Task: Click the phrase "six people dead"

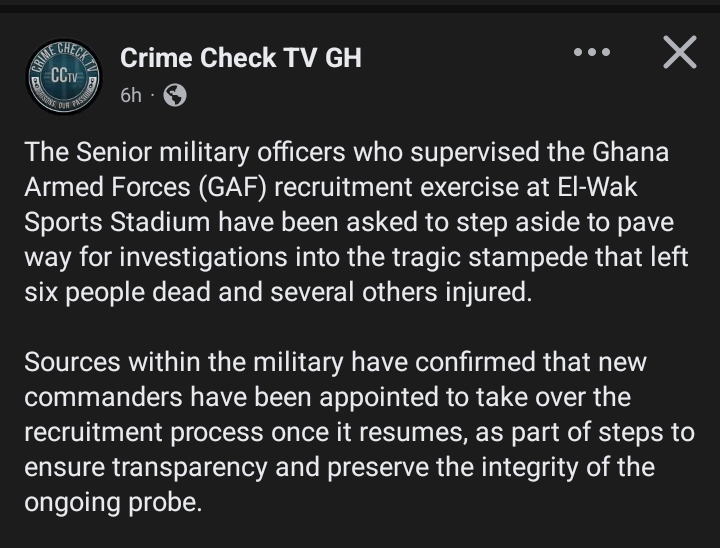Action: click(110, 291)
